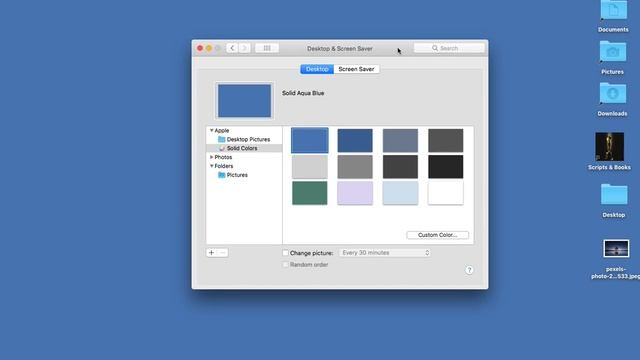The width and height of the screenshot is (640, 360).
Task: Remove the folder with the minus button
Action: click(223, 253)
